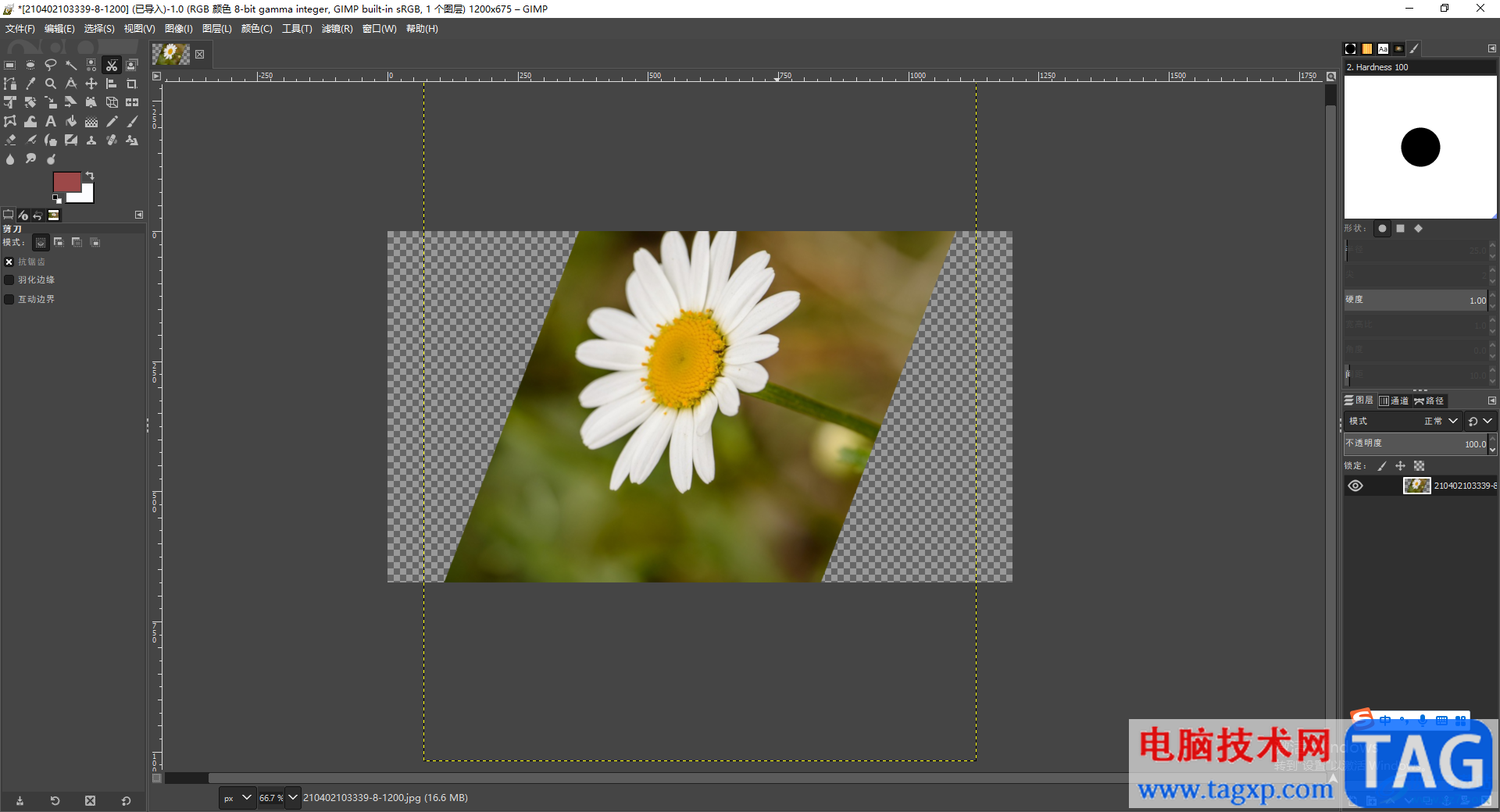Uncheck the 抗锯齿 antialiasing checkbox
This screenshot has width=1500, height=812.
(x=9, y=262)
